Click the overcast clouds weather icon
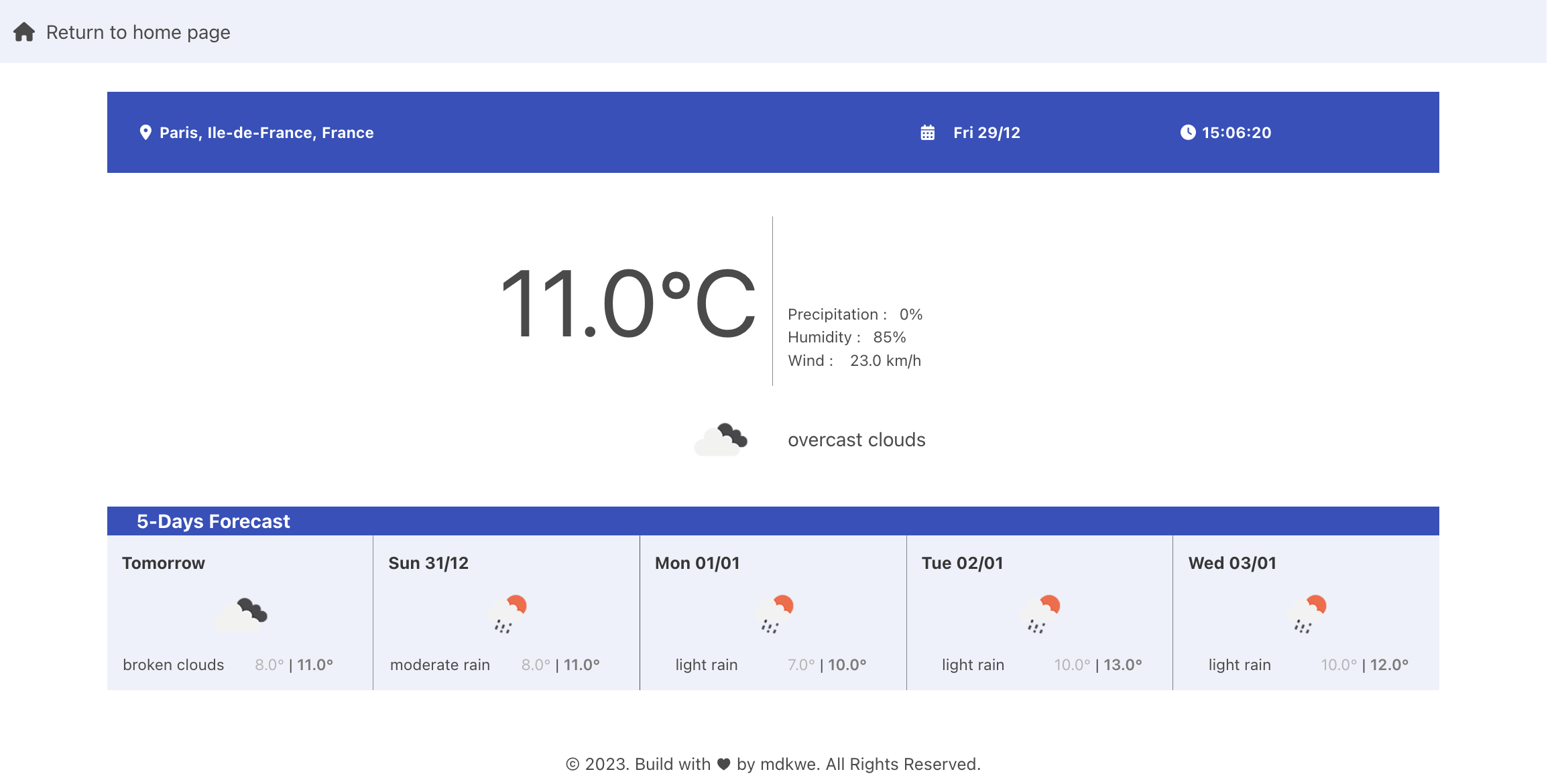 (x=721, y=440)
